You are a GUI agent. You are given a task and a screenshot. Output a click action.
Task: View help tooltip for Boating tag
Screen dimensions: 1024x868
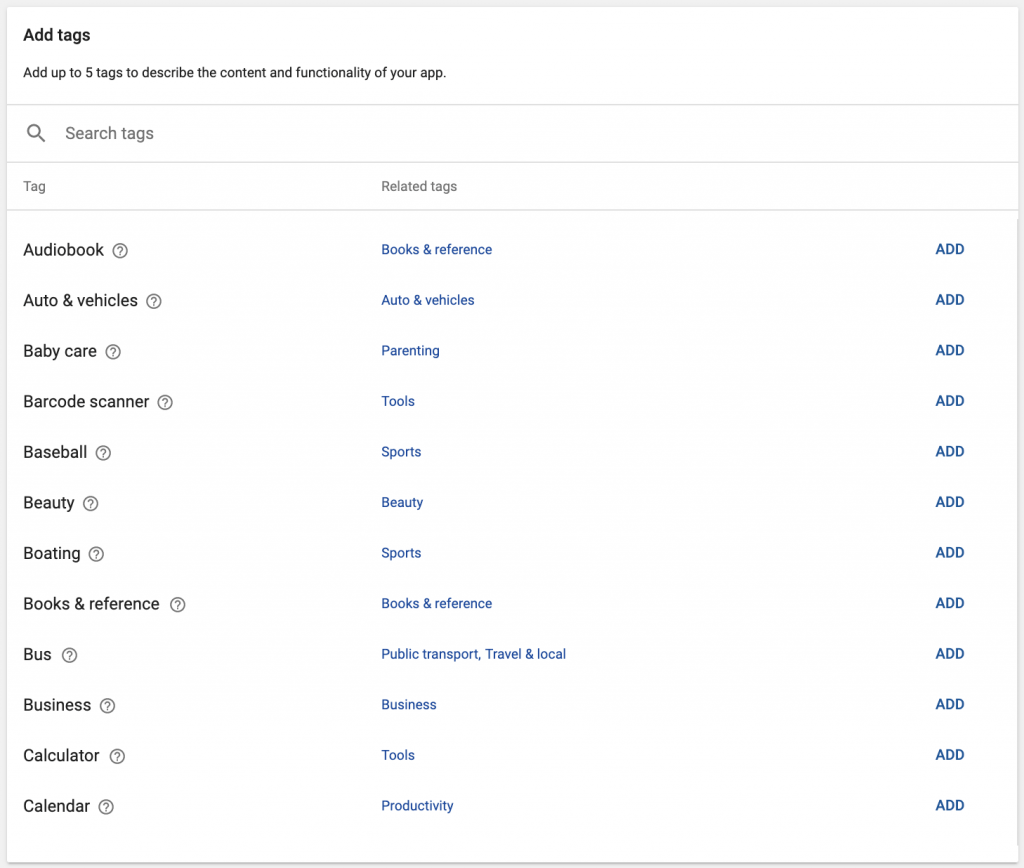(96, 554)
